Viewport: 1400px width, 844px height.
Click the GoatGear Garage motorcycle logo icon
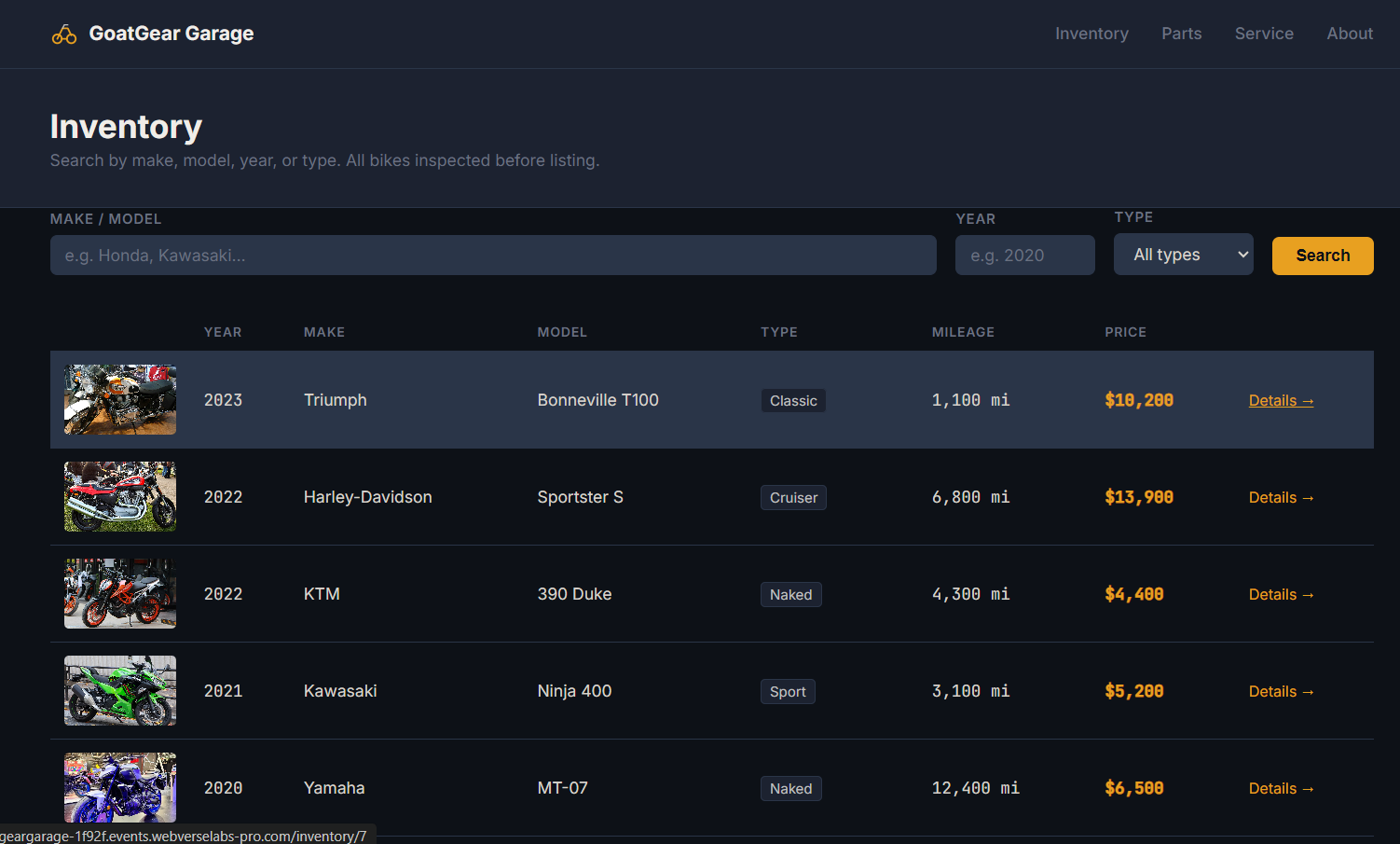64,35
